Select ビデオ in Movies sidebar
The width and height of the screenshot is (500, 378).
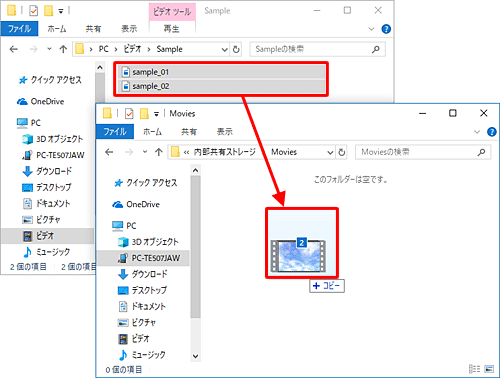(x=134, y=339)
